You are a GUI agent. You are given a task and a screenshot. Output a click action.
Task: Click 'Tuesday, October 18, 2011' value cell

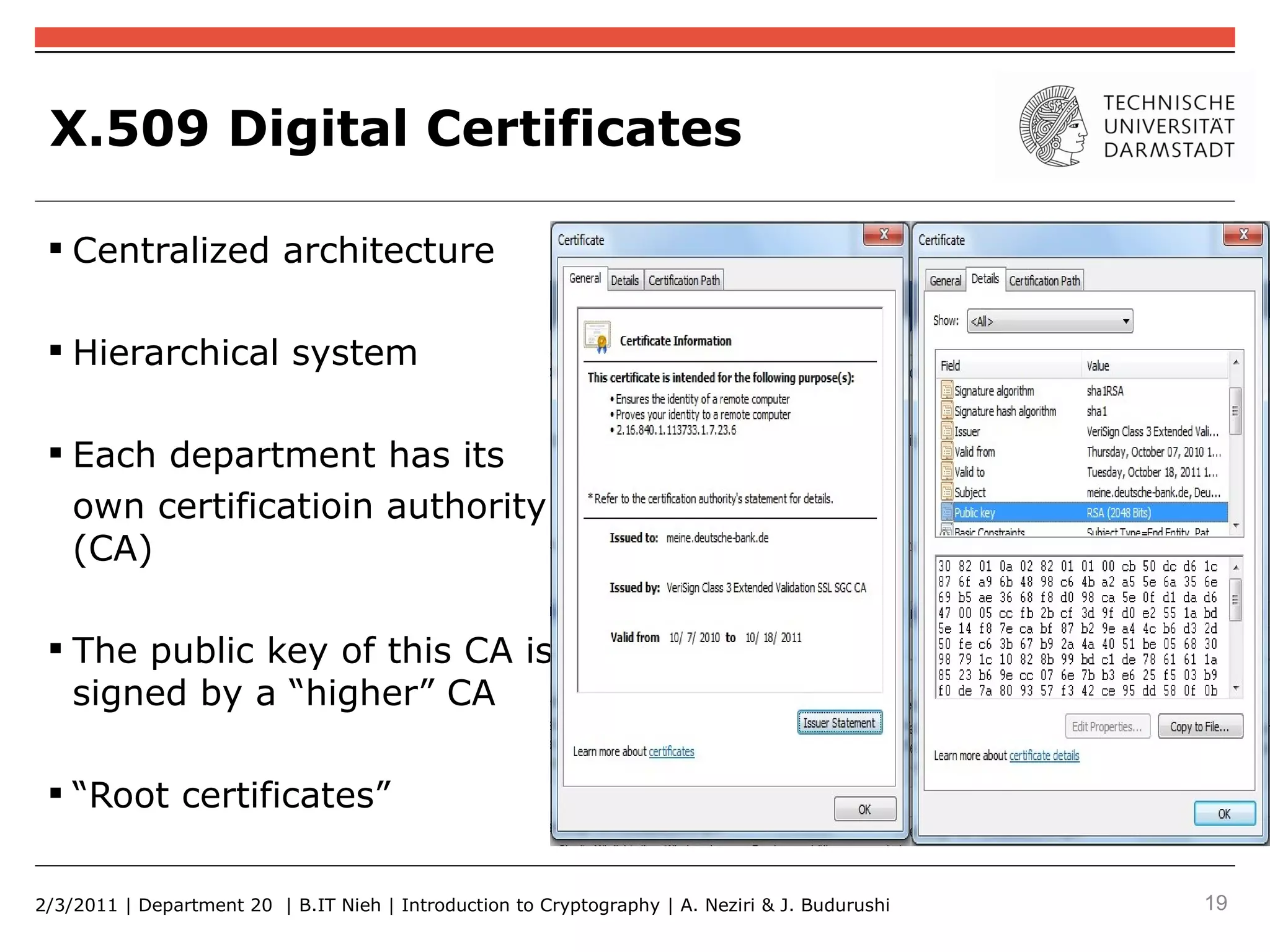[1152, 472]
